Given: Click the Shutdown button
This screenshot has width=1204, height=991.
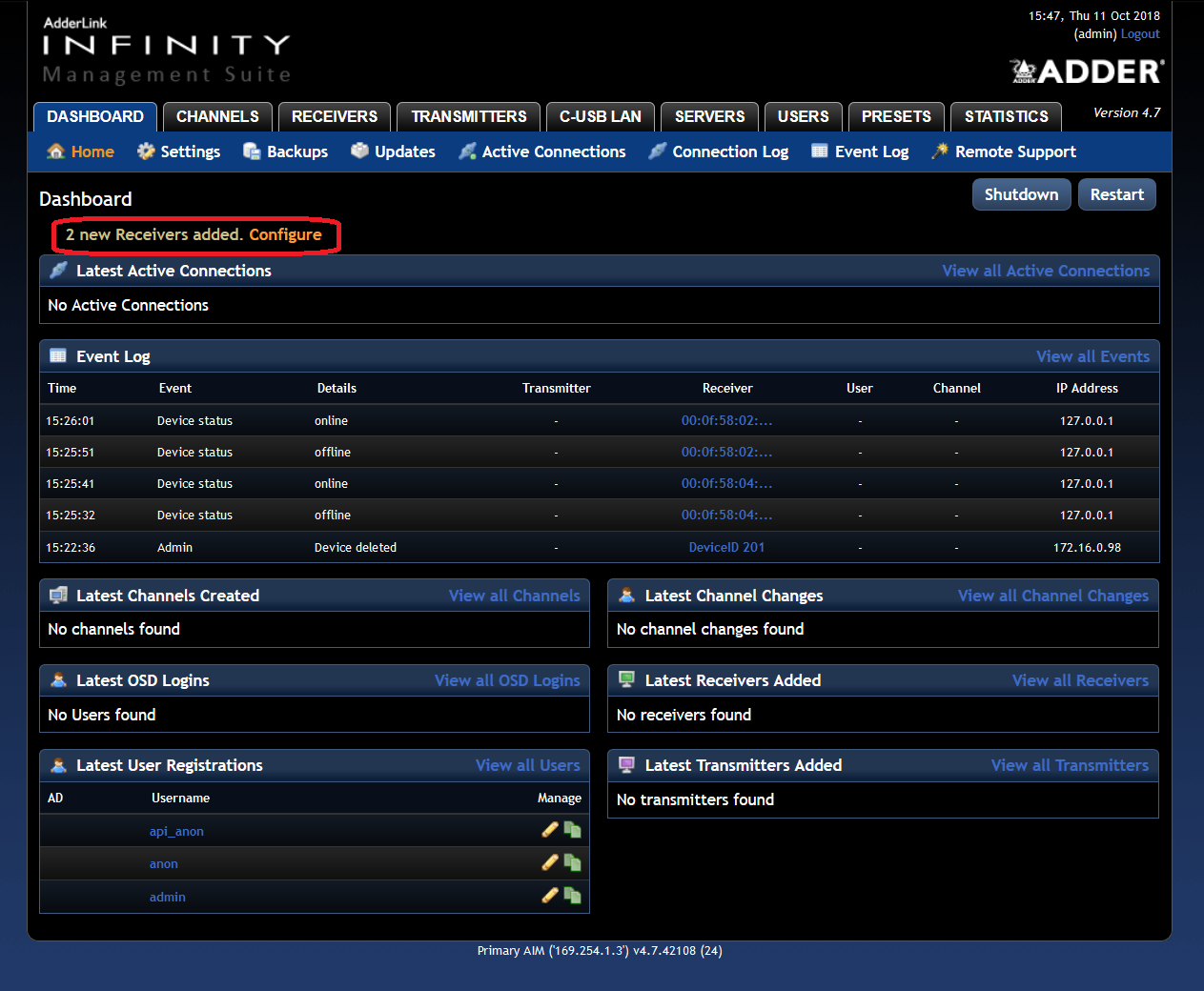Looking at the screenshot, I should [1022, 194].
